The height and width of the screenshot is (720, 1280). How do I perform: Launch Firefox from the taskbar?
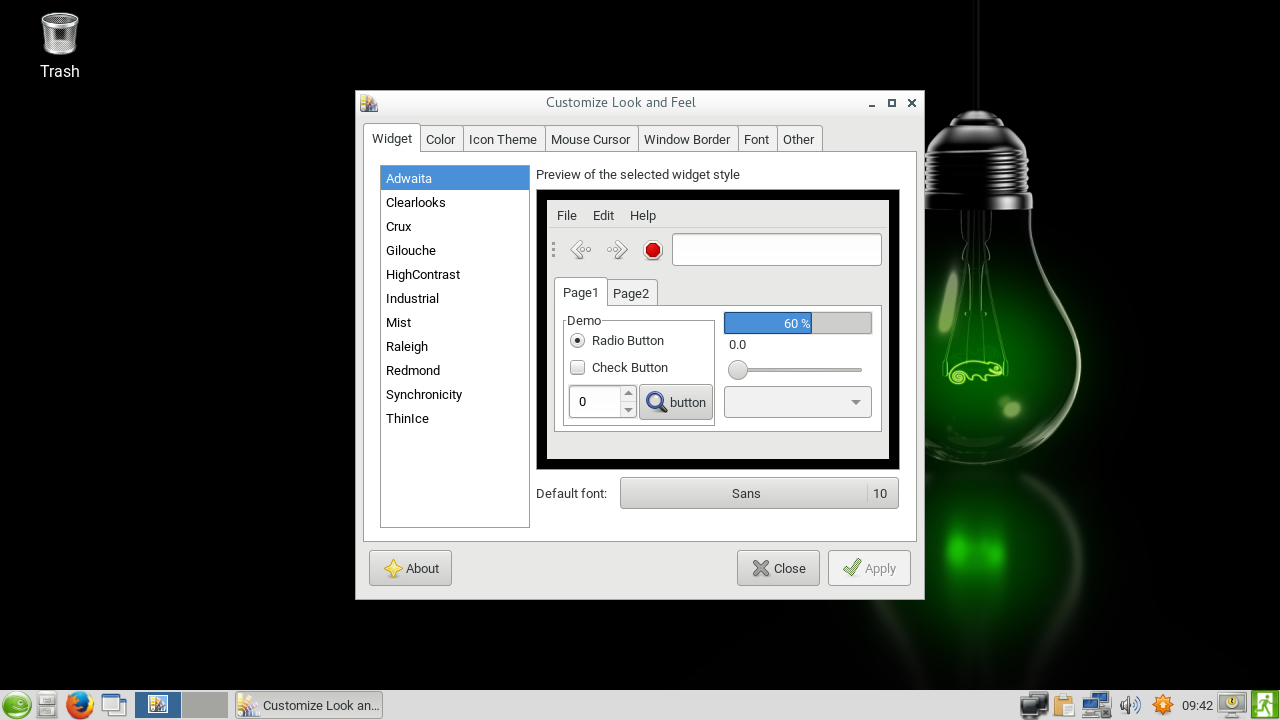(x=79, y=705)
